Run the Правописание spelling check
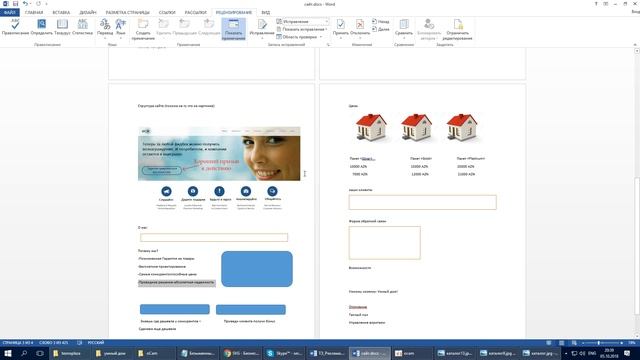This screenshot has height=360, width=640. click(x=16, y=27)
